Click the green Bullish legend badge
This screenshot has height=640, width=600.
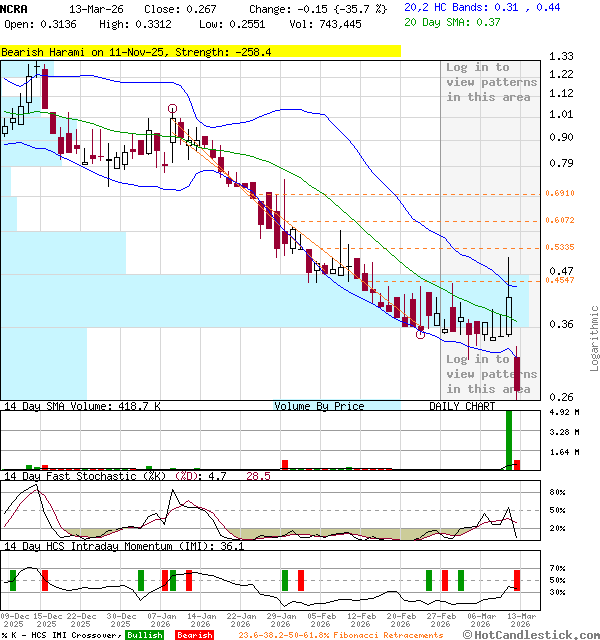tap(145, 635)
